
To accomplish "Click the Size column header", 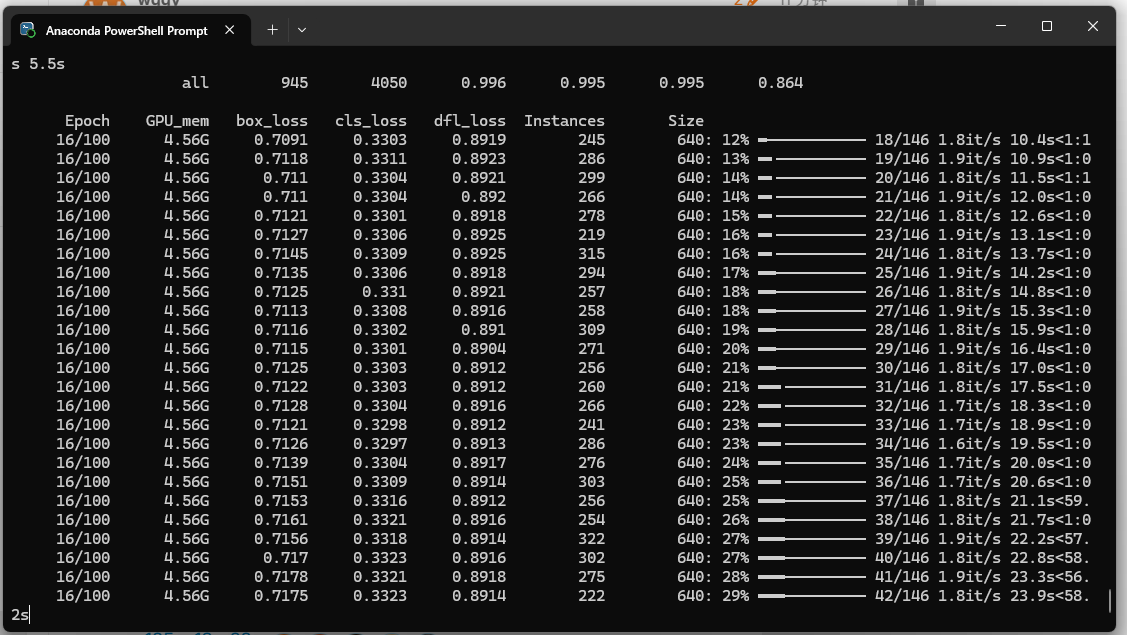I will coord(686,121).
